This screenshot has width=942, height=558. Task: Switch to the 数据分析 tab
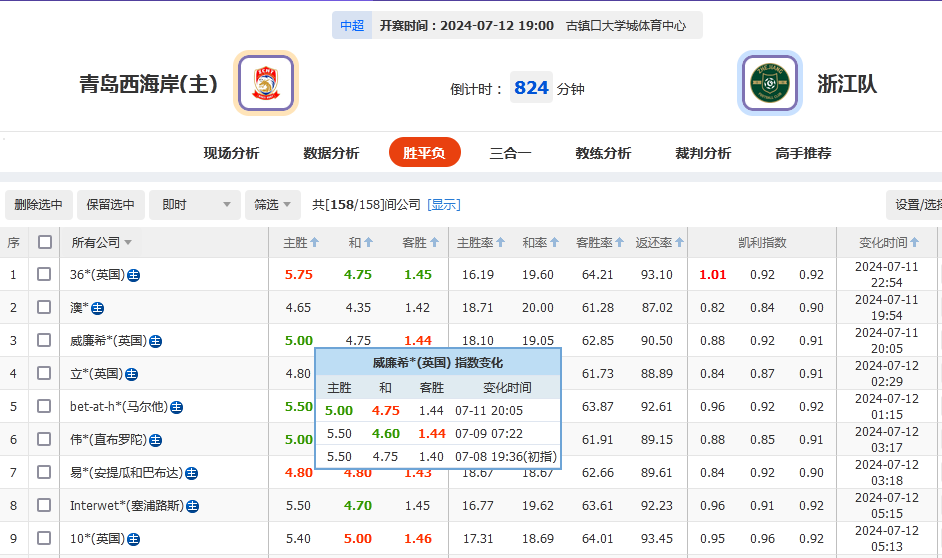[x=331, y=153]
